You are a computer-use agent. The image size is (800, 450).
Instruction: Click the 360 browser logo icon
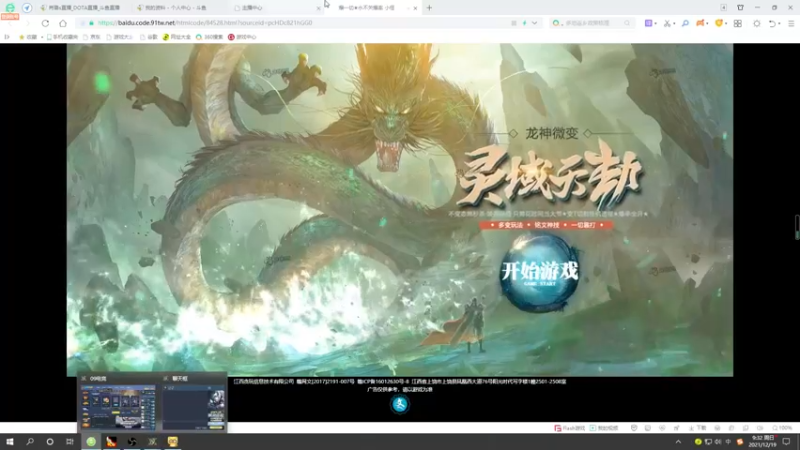10,8
